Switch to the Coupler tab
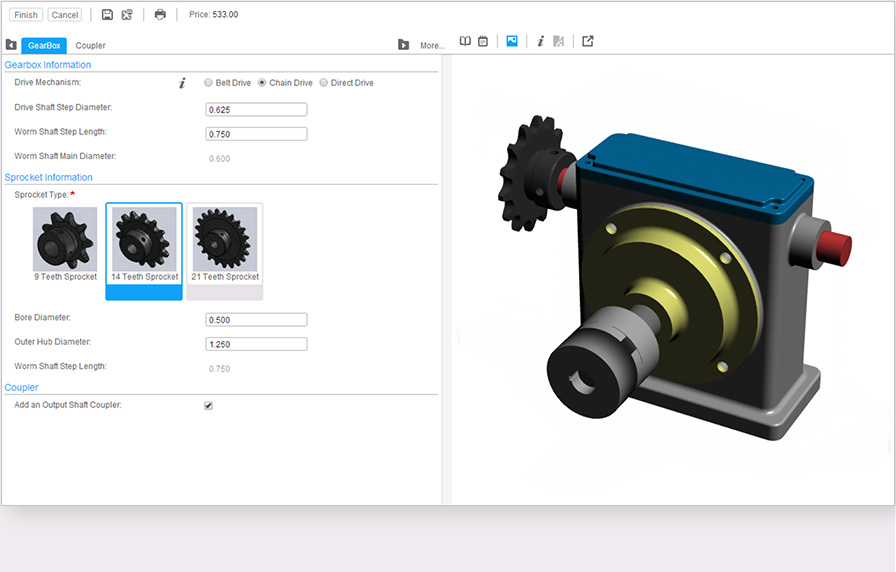The width and height of the screenshot is (896, 572). 90,46
